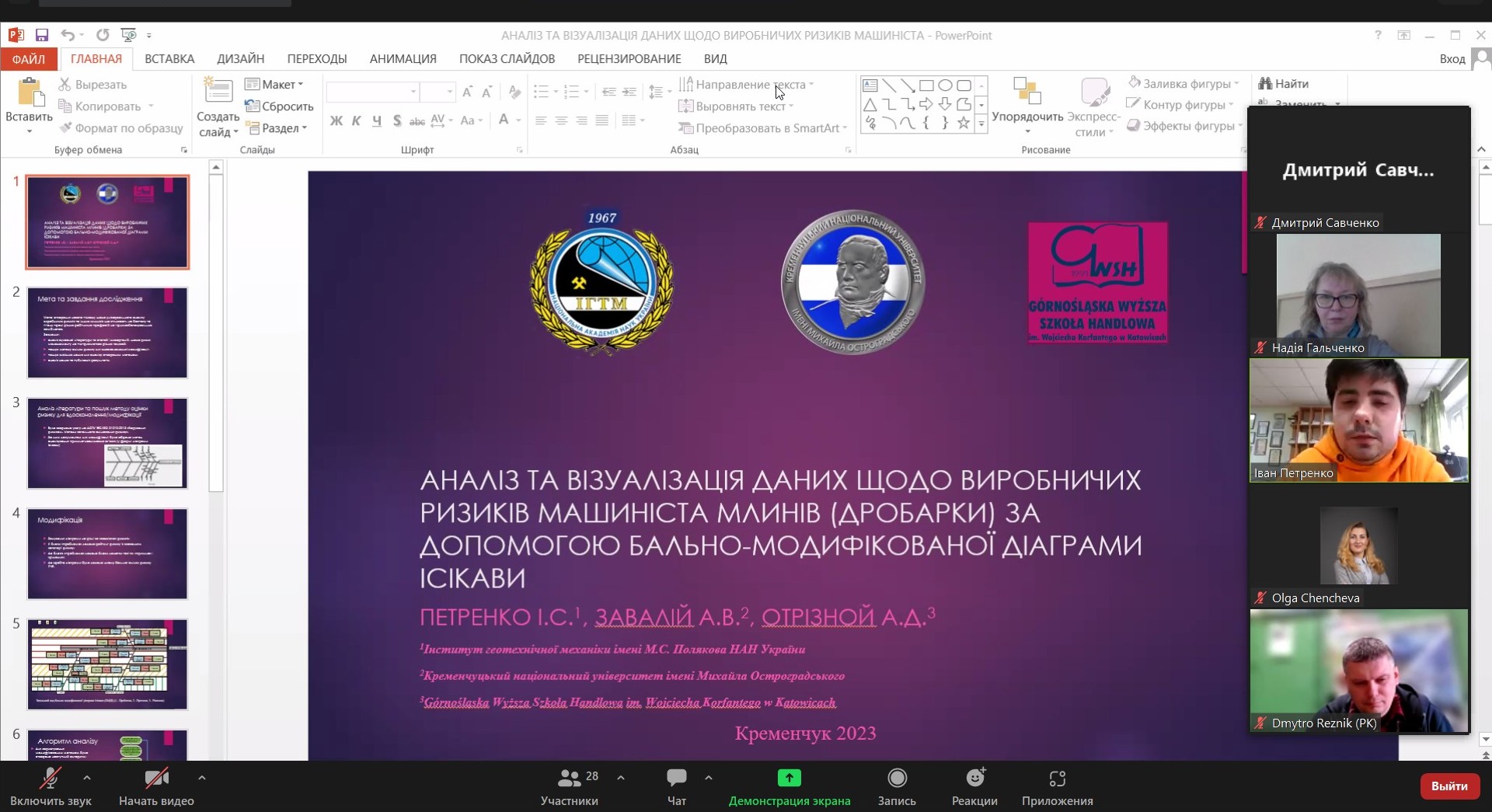This screenshot has width=1492, height=812.
Task: Switch to the ПЕРЕХОДЫ tab
Action: point(317,59)
